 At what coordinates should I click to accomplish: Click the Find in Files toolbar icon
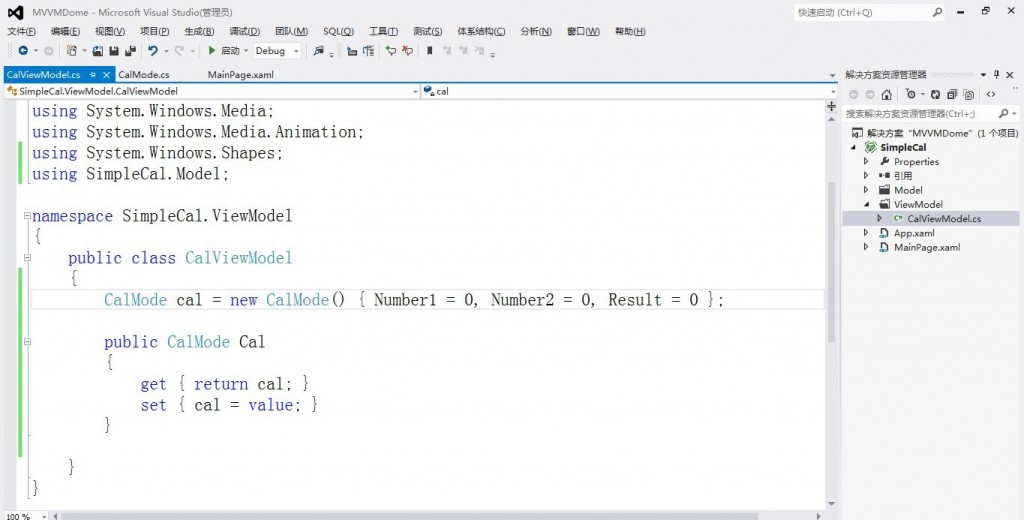coord(318,50)
